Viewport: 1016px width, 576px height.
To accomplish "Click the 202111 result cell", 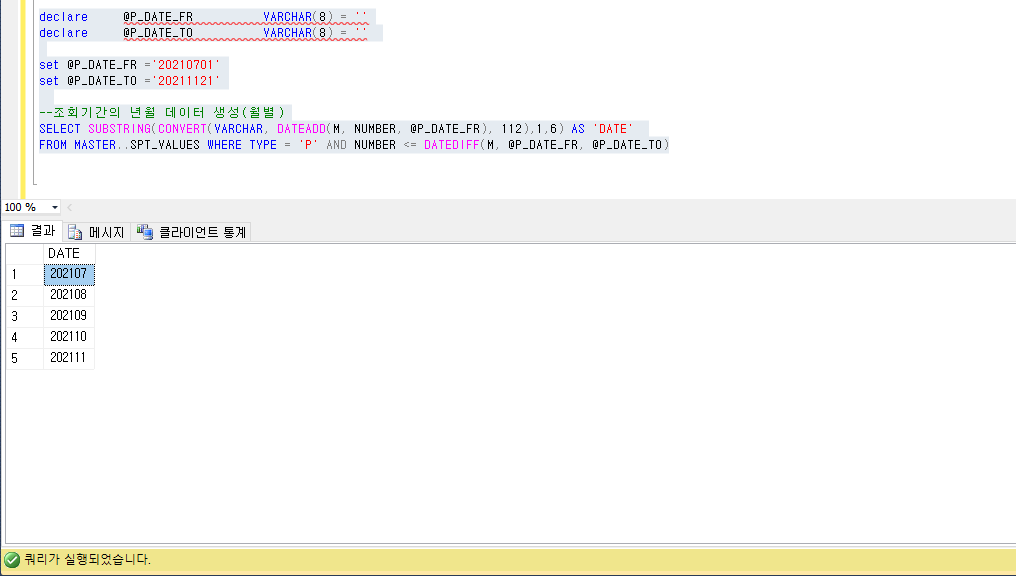I will click(x=68, y=358).
